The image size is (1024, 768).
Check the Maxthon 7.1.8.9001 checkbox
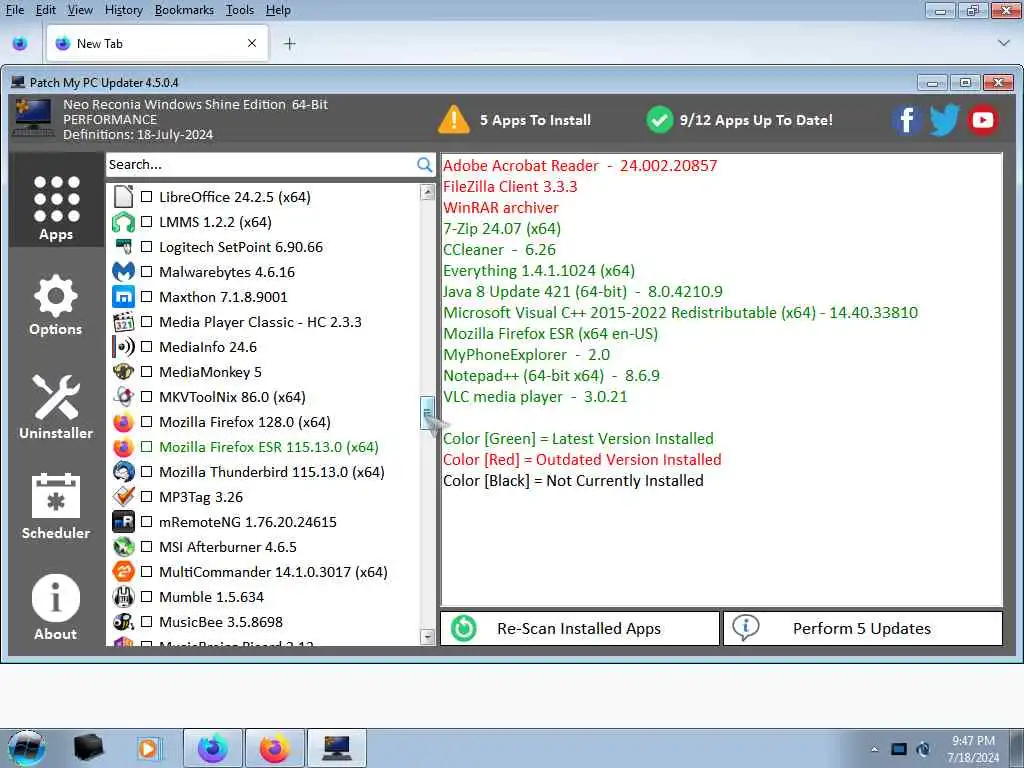[x=147, y=296]
